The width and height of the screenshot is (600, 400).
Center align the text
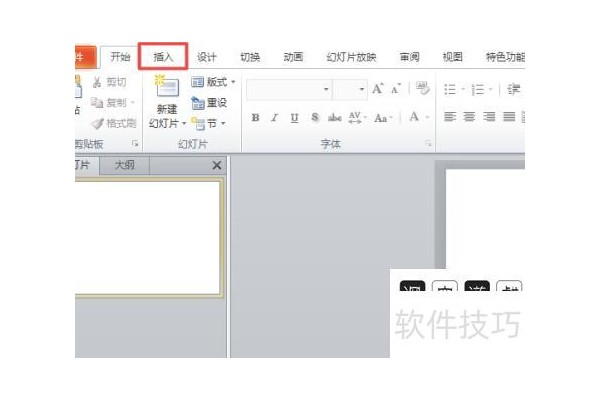(x=469, y=116)
